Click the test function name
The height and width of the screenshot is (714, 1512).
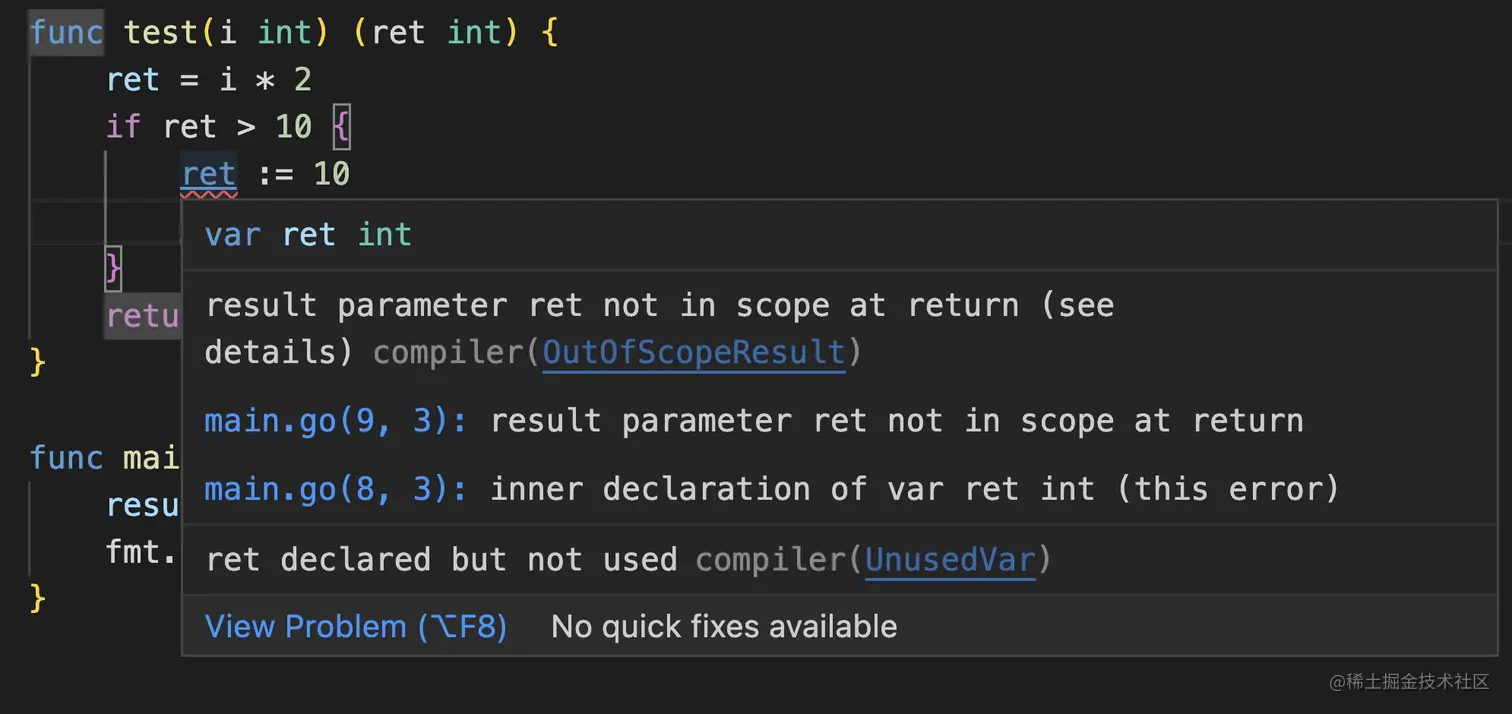coord(161,32)
